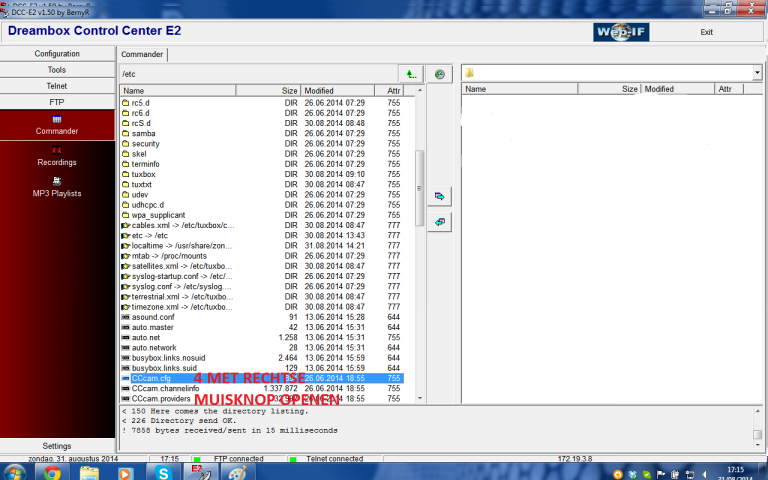Launch Google Chrome from the taskbar

tap(51, 471)
